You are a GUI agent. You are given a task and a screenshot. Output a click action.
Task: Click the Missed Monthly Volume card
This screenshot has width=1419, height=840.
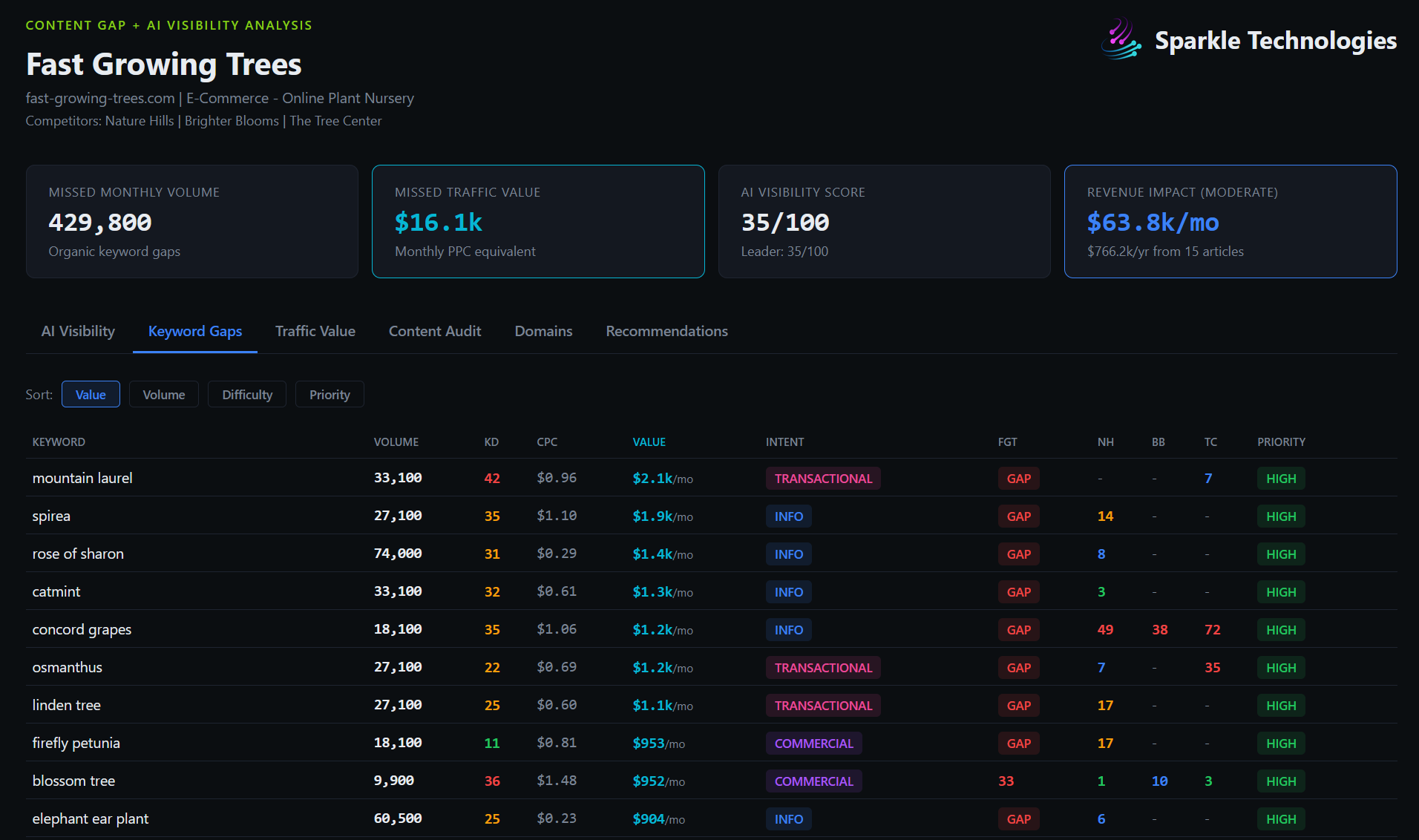pos(192,221)
